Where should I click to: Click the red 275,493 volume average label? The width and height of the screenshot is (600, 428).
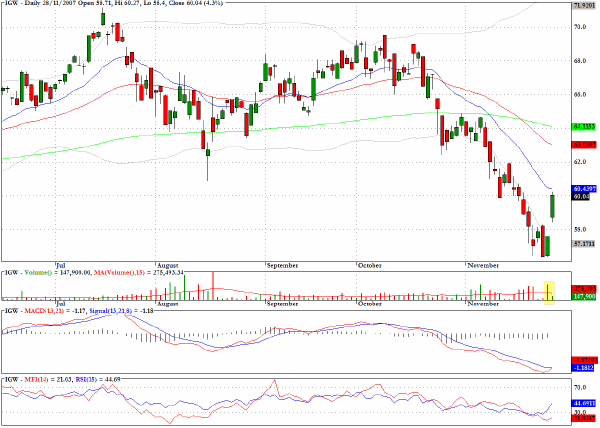(x=584, y=289)
